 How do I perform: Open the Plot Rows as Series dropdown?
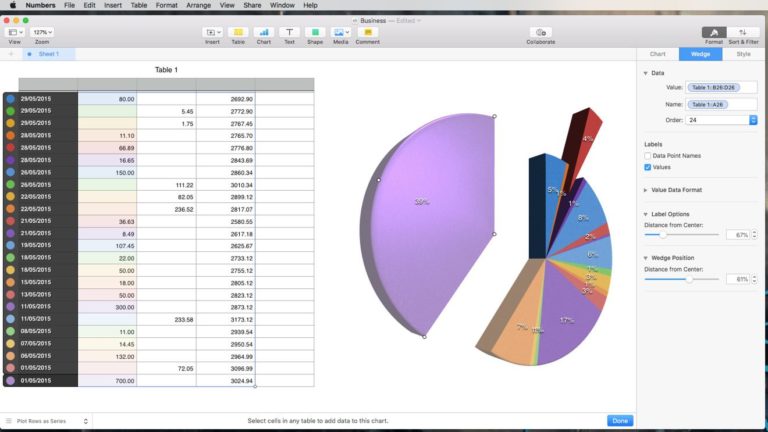[47, 421]
